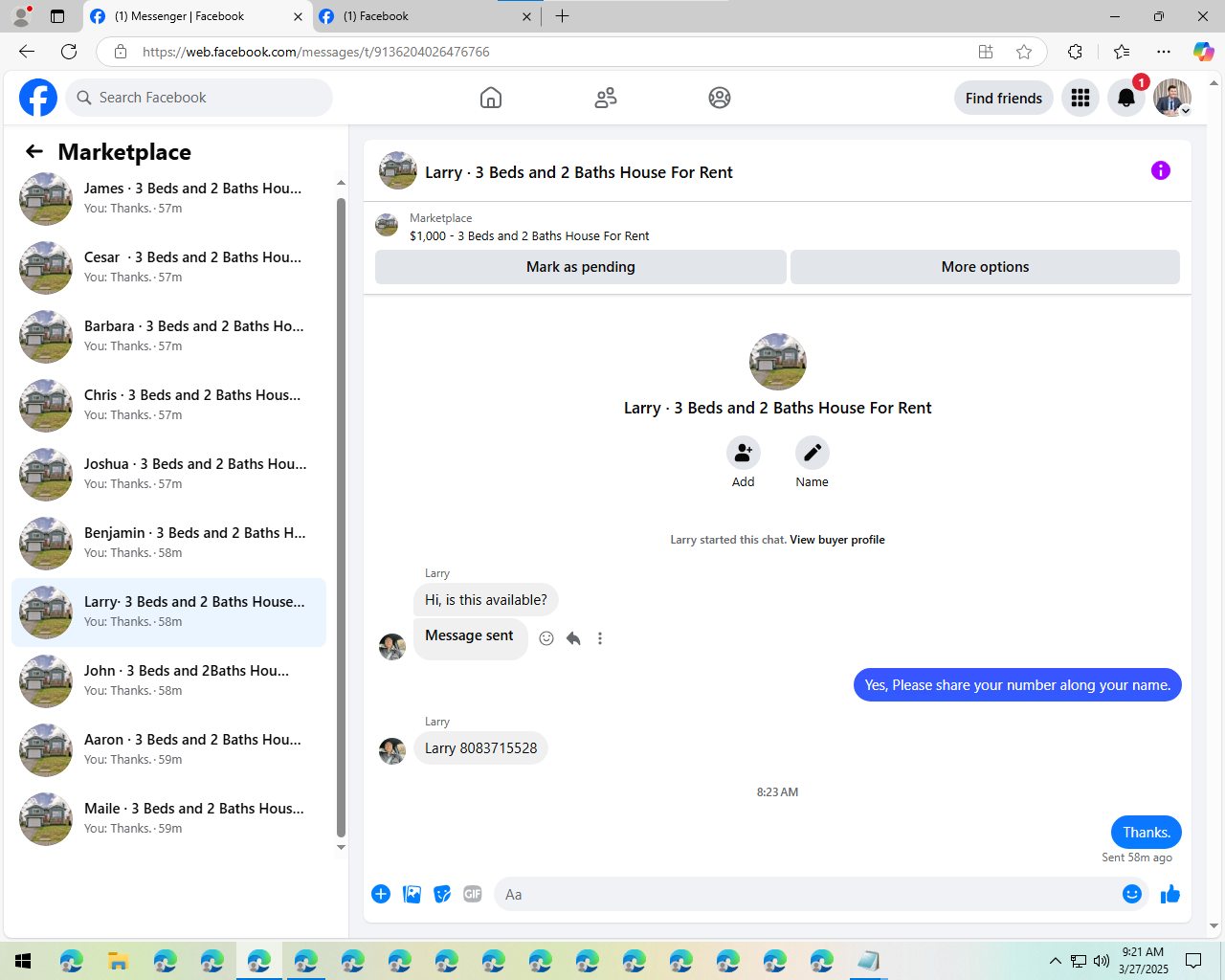Image resolution: width=1225 pixels, height=980 pixels.
Task: Select the Larry conversation in the list
Action: 168,612
